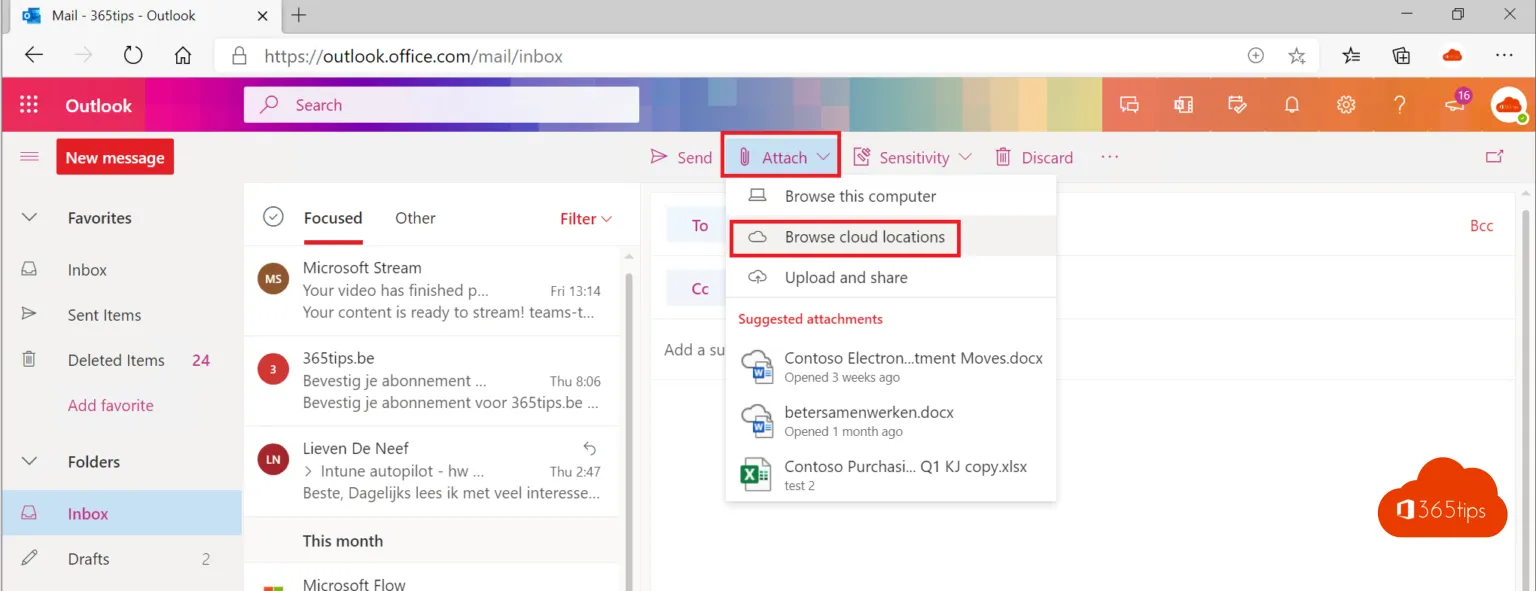Open the Settings gear
The image size is (1536, 591).
1346,105
